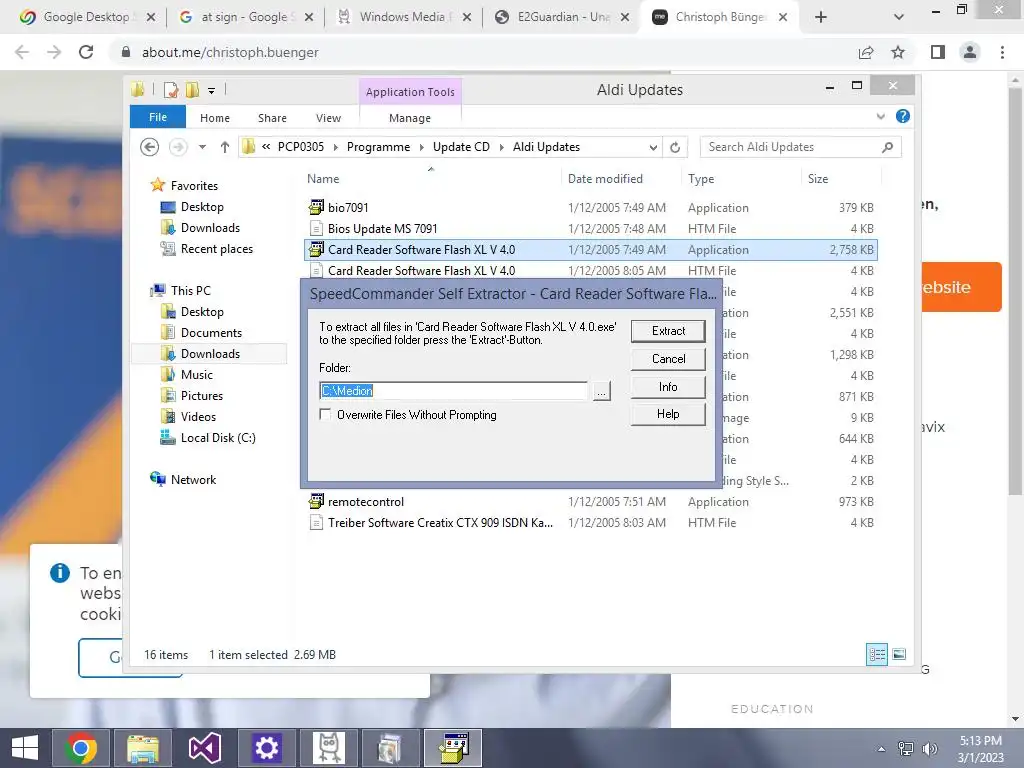Switch to the View ribbon tab
The height and width of the screenshot is (768, 1024).
(328, 118)
